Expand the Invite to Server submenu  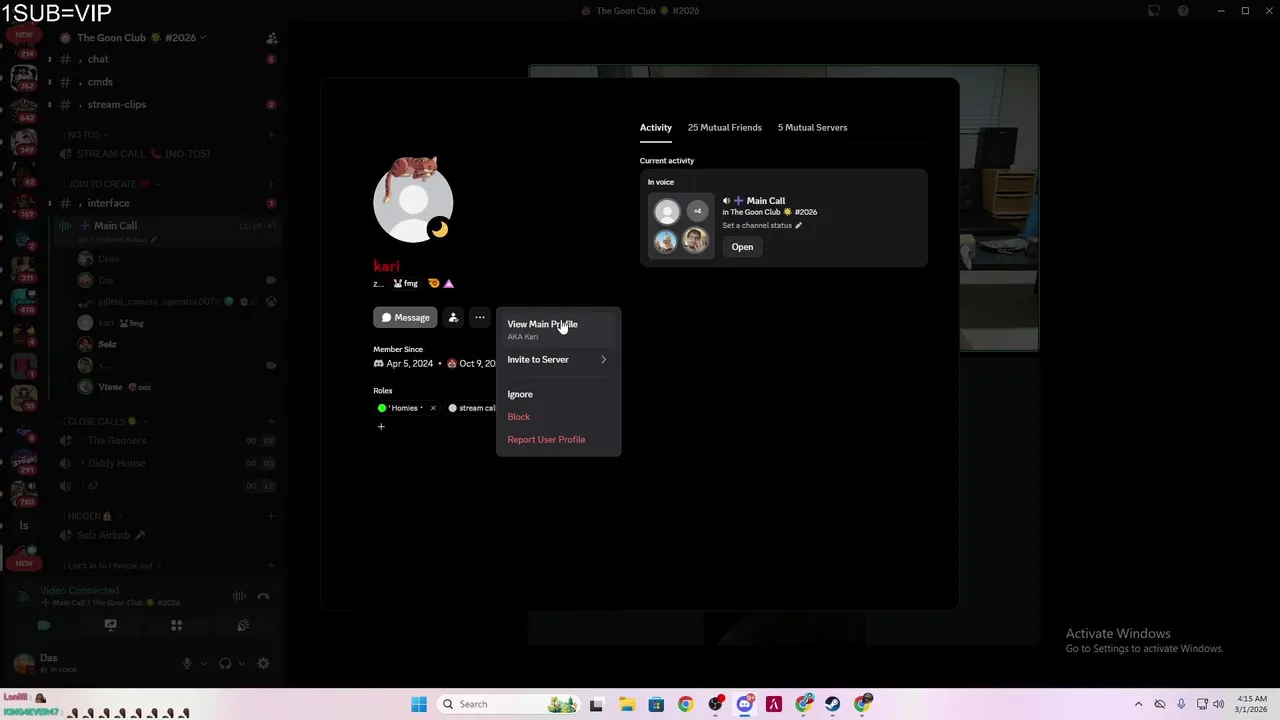(558, 359)
